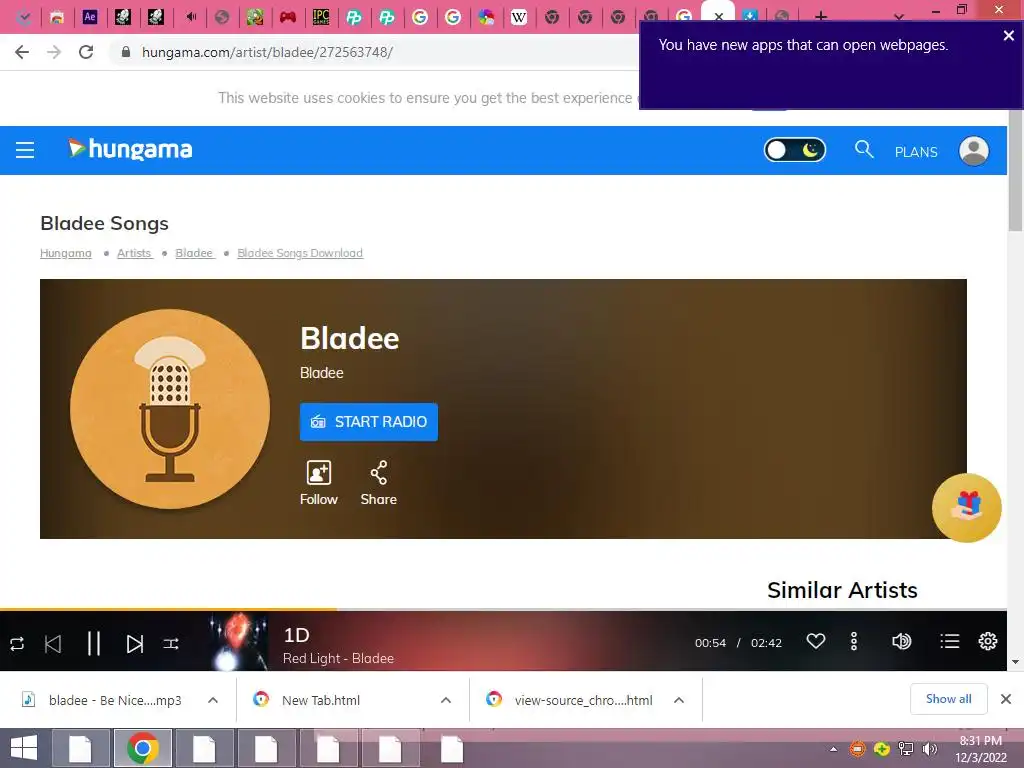
Task: Seek along the song progress bar
Action: pos(503,609)
